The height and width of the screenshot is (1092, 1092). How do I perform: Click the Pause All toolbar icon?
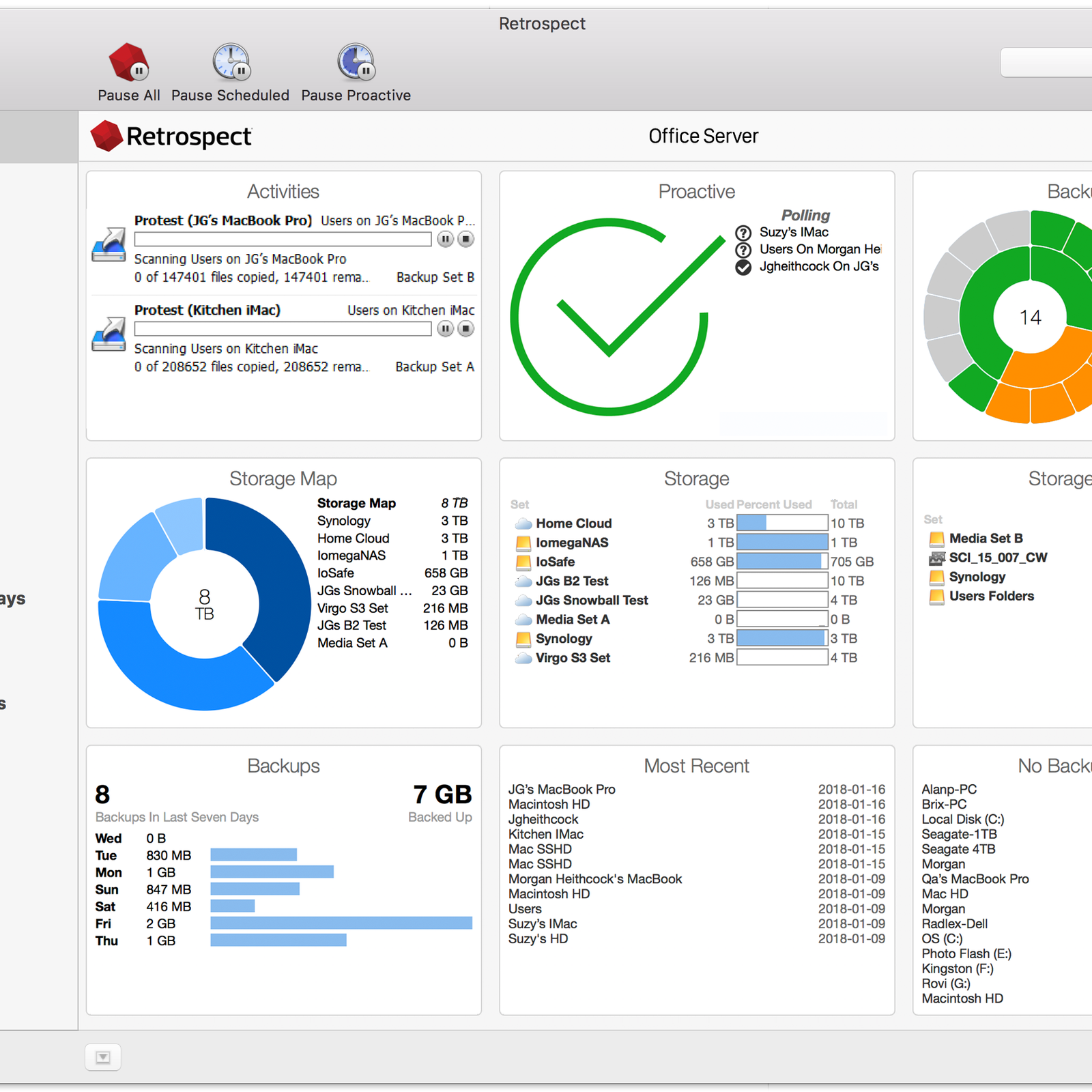pos(128,61)
